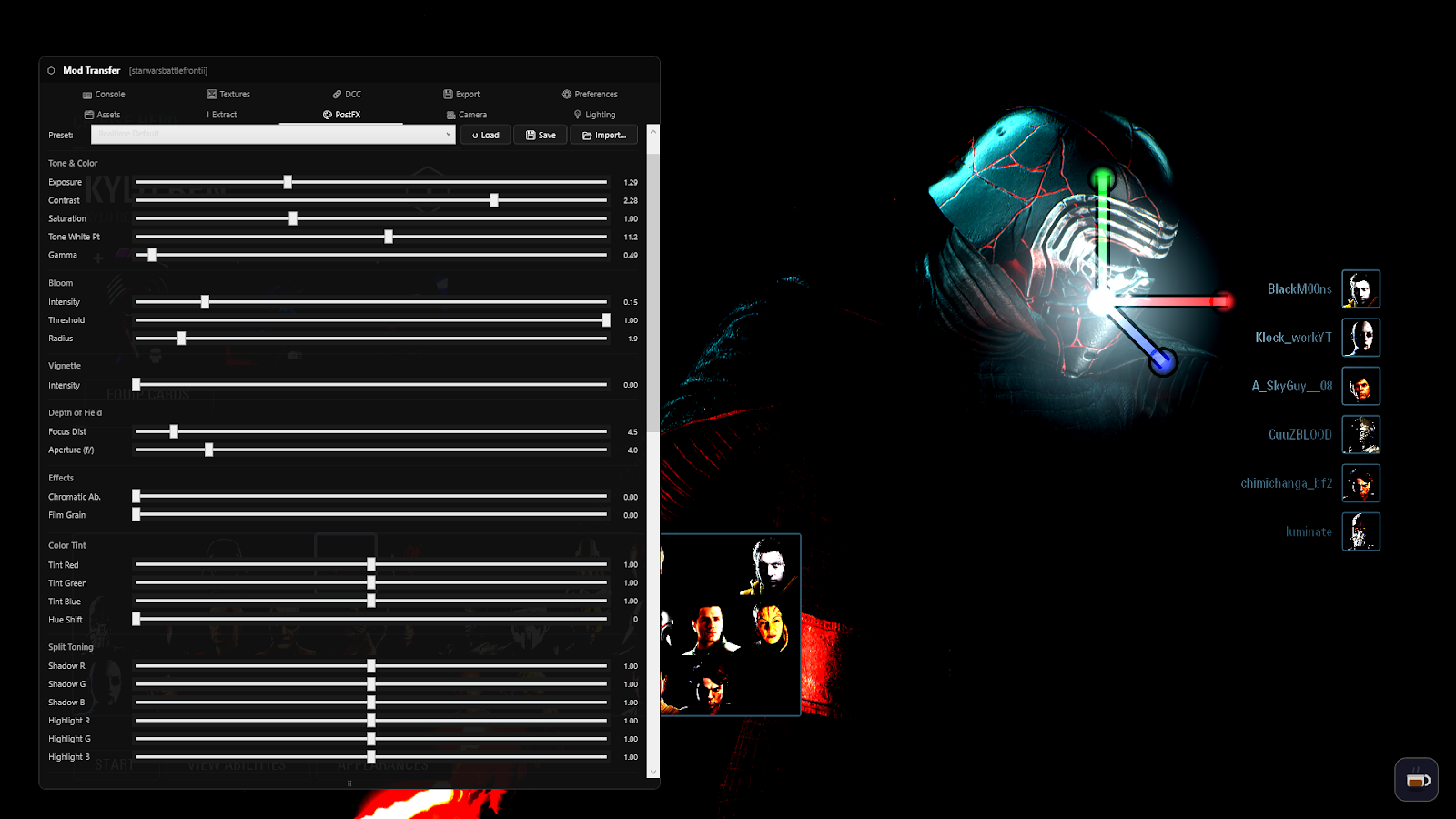Open Preferences via the gear icon
Viewport: 1456px width, 819px height.
pyautogui.click(x=568, y=94)
